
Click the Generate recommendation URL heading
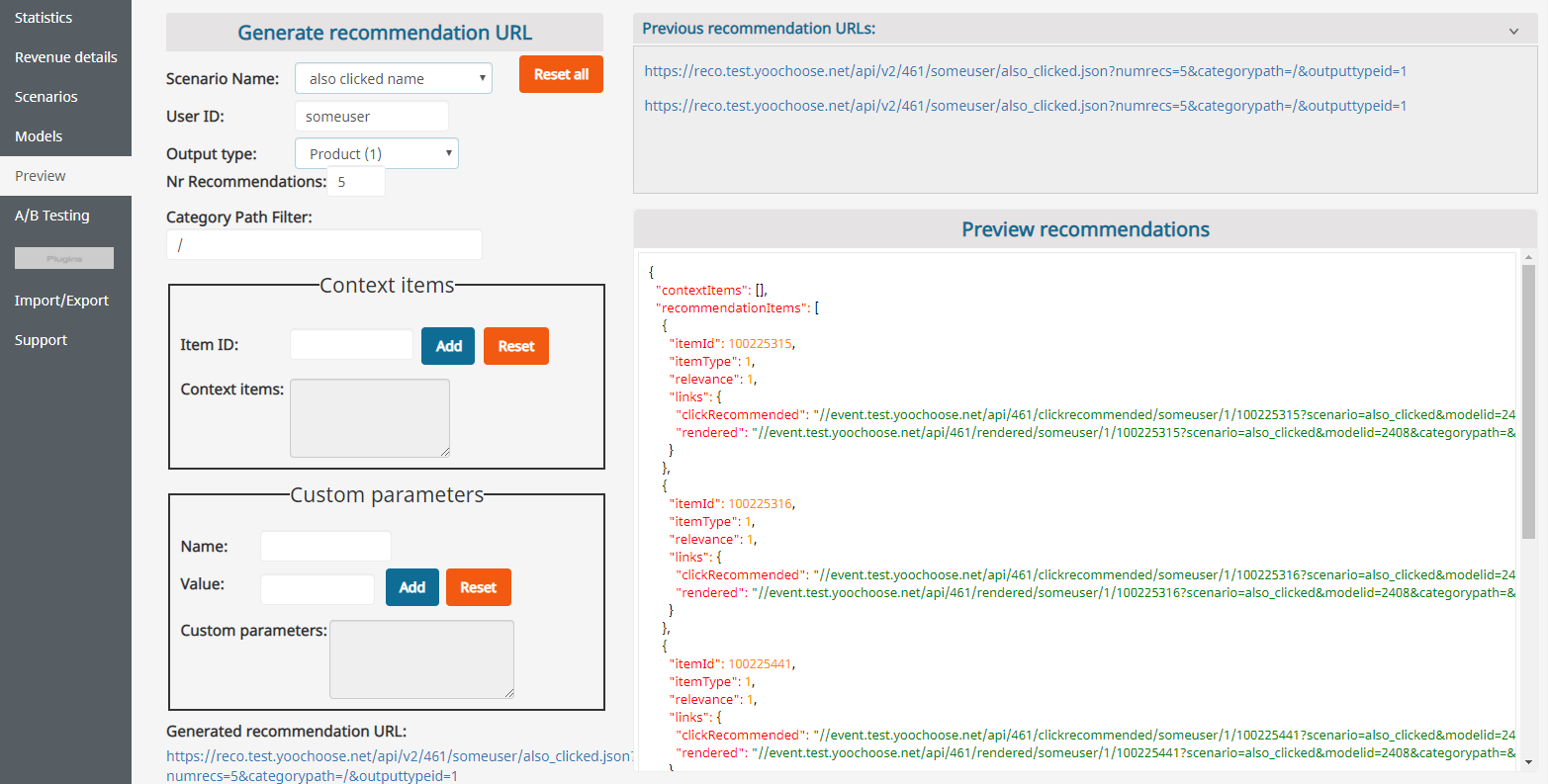pyautogui.click(x=385, y=33)
